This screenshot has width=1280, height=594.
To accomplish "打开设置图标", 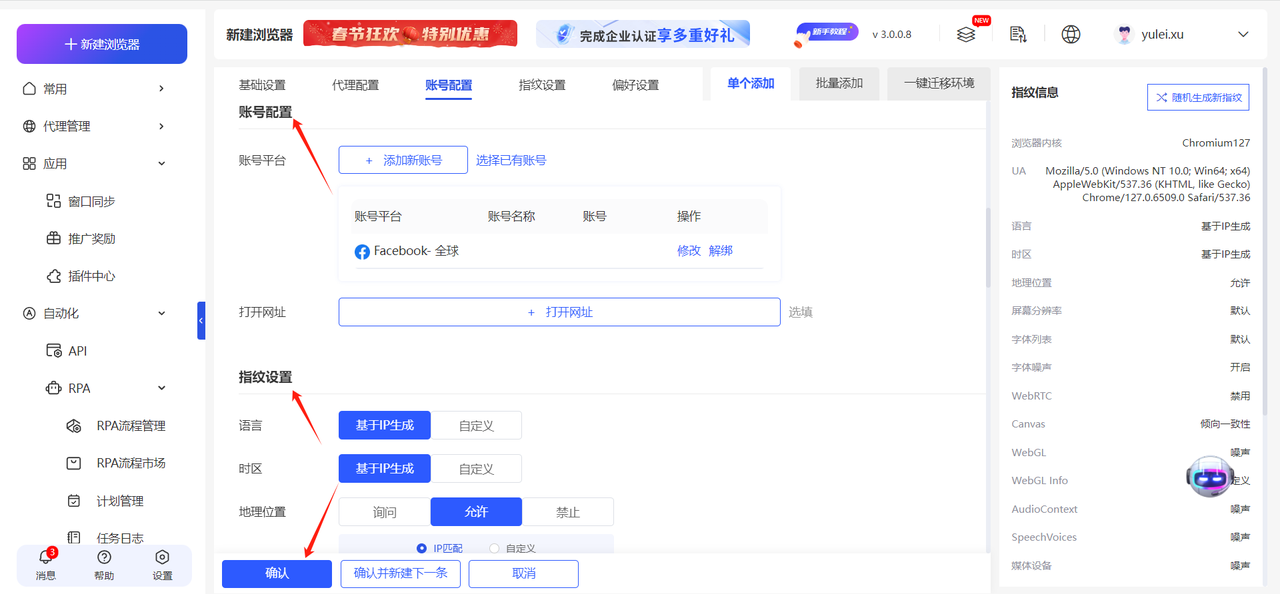I will (162, 565).
